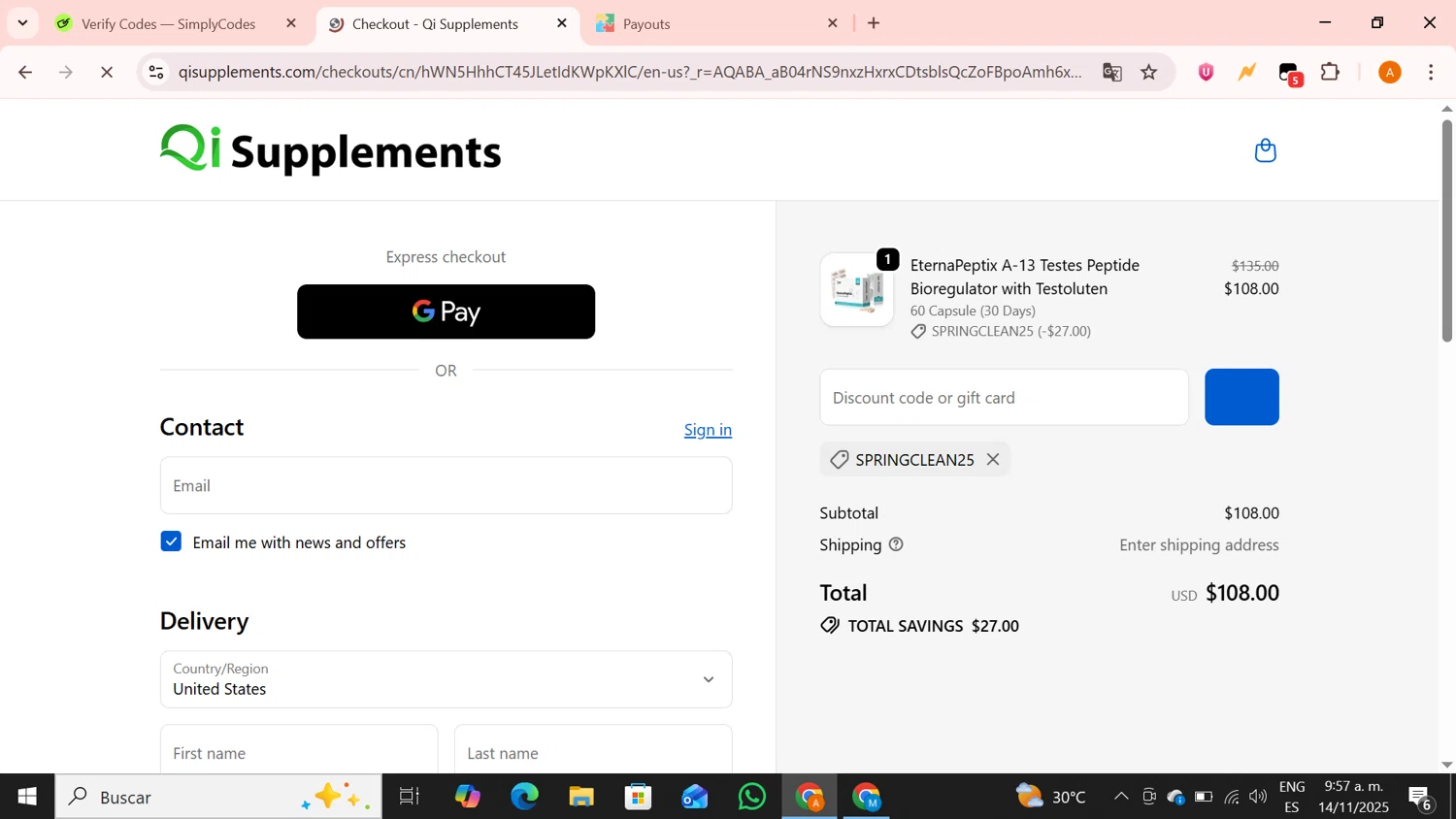Screen dimensions: 1456x819
Task: Focus the Email input field
Action: (x=446, y=485)
